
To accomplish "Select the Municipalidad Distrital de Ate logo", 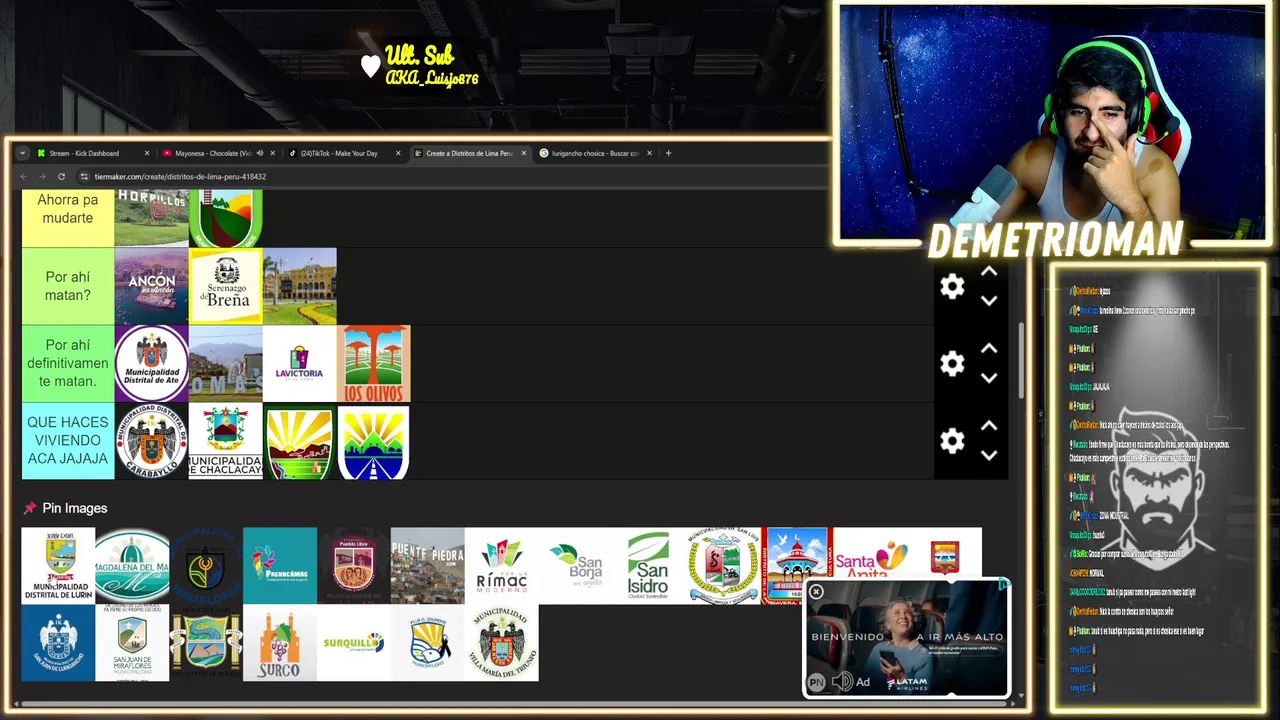I will (152, 363).
